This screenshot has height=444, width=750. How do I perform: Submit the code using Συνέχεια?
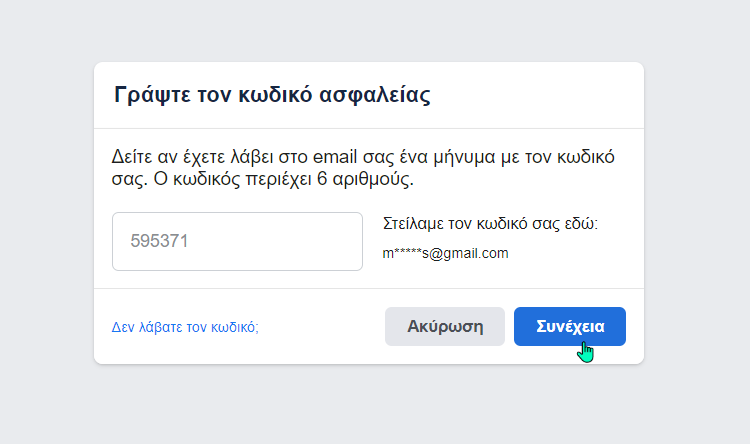point(570,326)
